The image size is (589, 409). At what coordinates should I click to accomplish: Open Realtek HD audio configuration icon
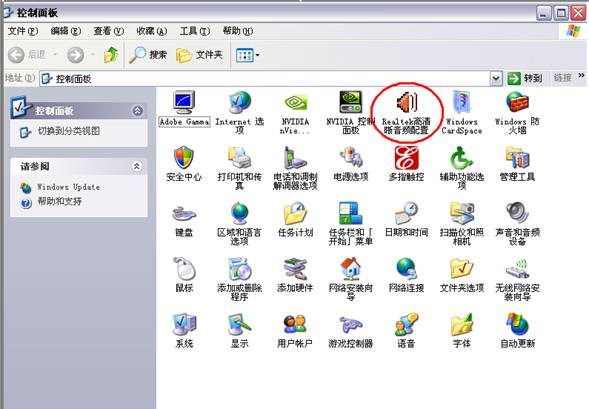tap(406, 112)
